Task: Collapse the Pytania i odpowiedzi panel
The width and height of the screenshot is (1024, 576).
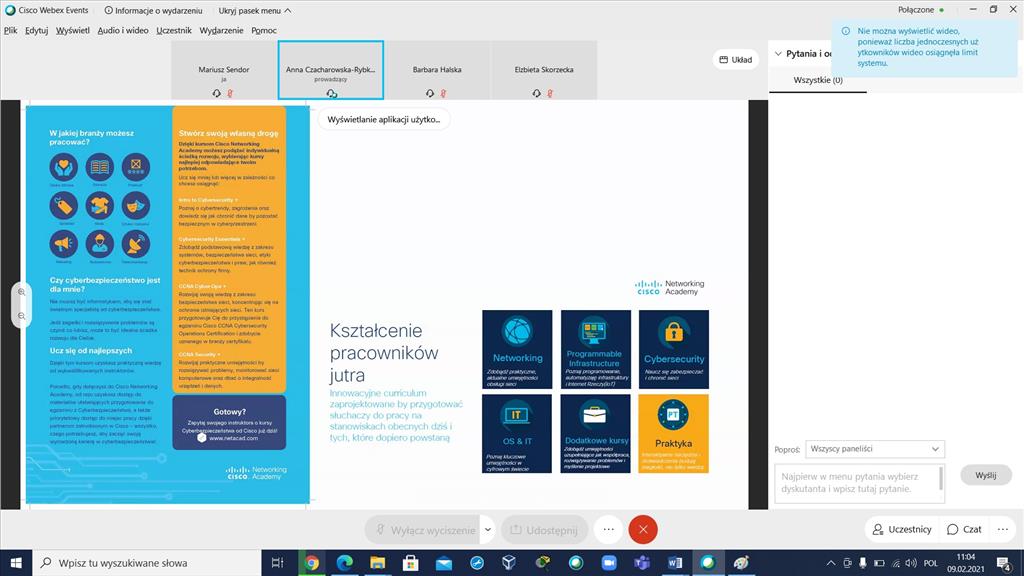Action: (x=778, y=54)
